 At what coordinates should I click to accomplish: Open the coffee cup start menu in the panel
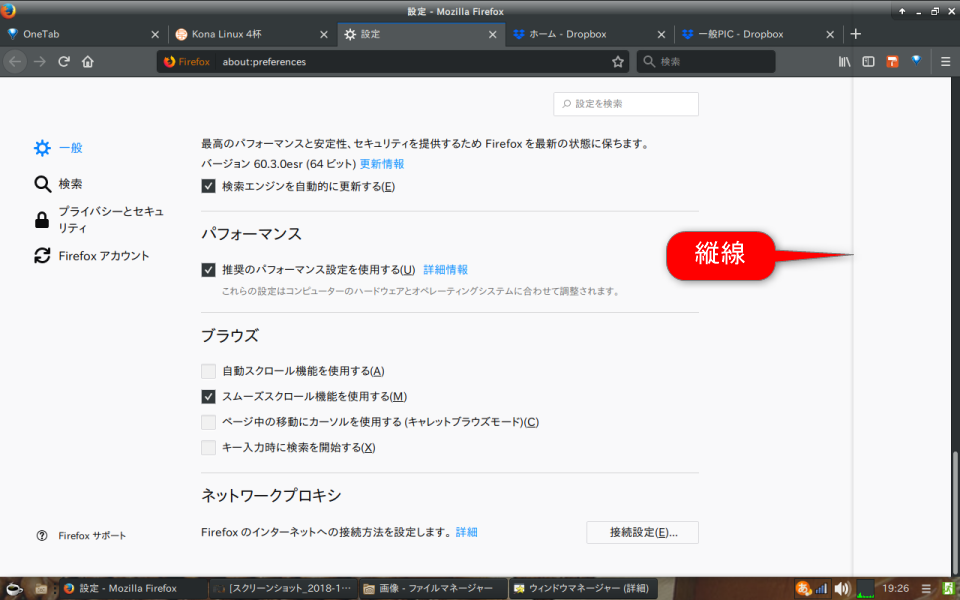tap(13, 589)
